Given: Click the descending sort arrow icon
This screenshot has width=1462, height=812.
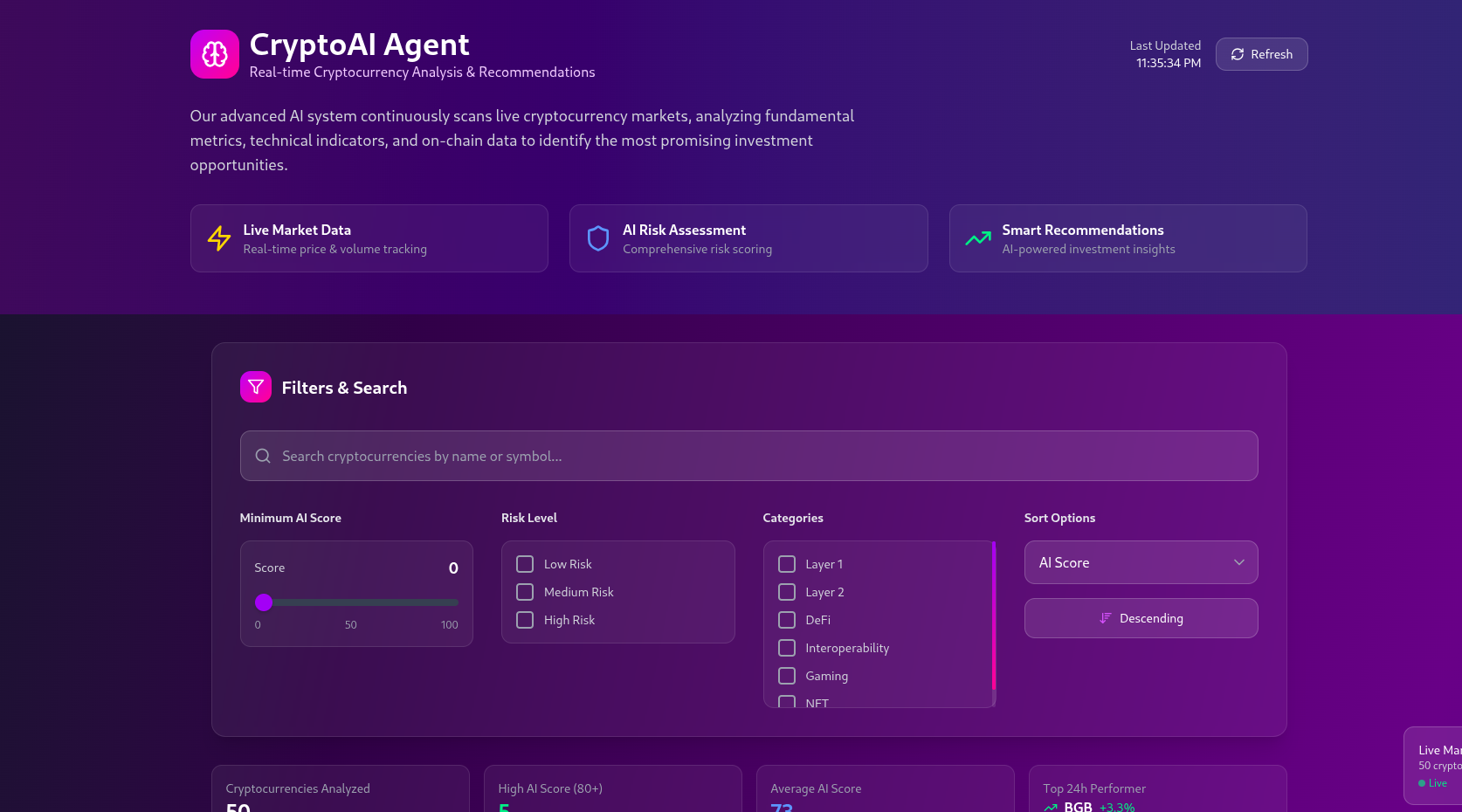Looking at the screenshot, I should click(1104, 618).
